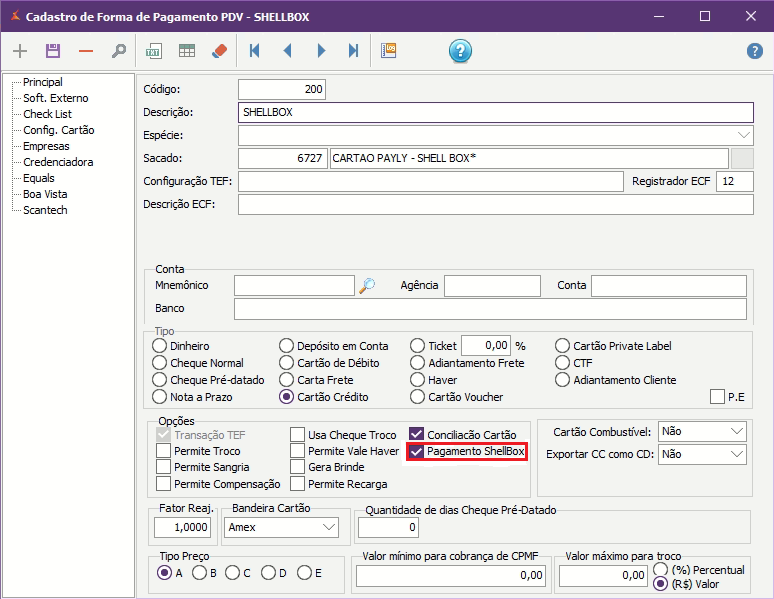Click the add new record plus icon
The width and height of the screenshot is (774, 599).
click(20, 51)
